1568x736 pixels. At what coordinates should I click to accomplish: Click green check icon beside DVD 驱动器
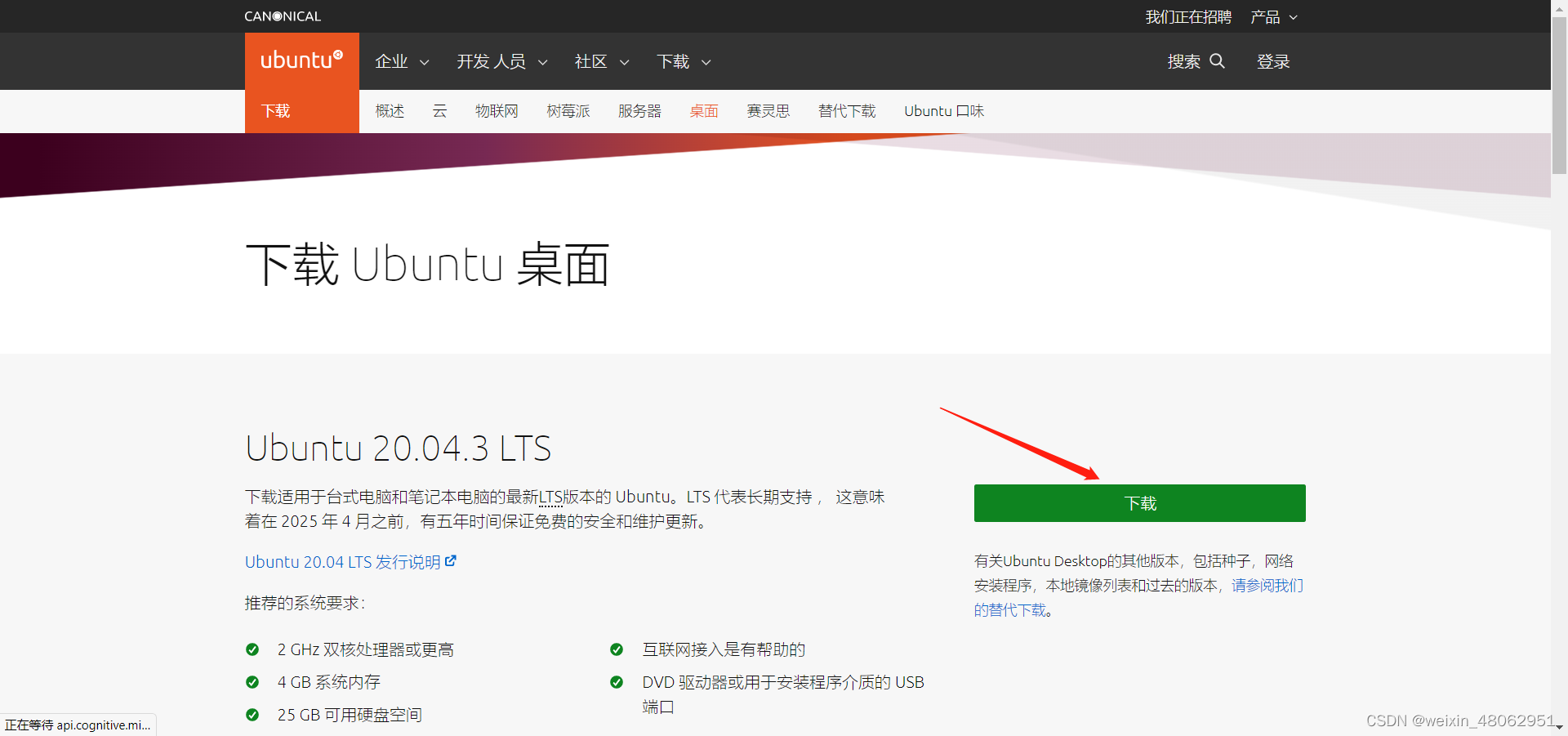617,682
